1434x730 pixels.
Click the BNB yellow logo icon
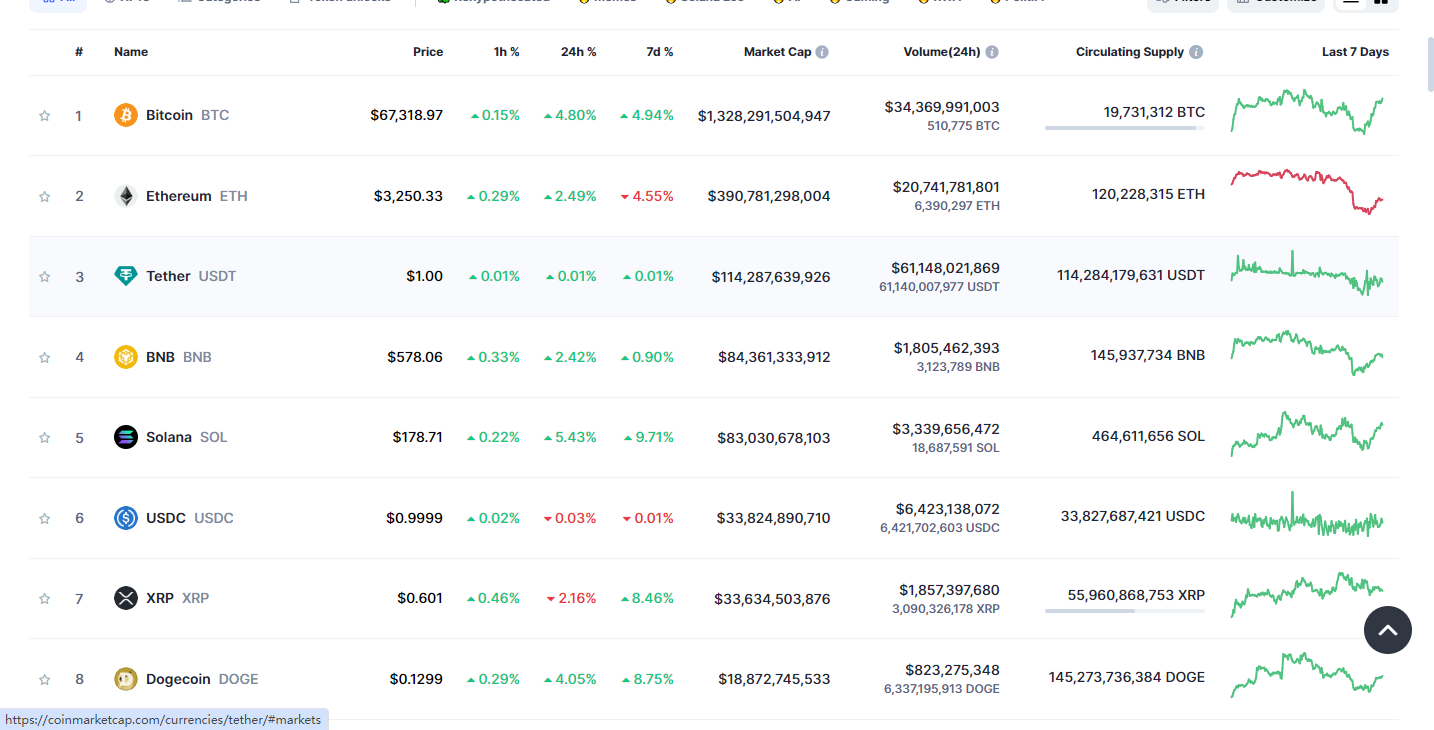tap(125, 357)
